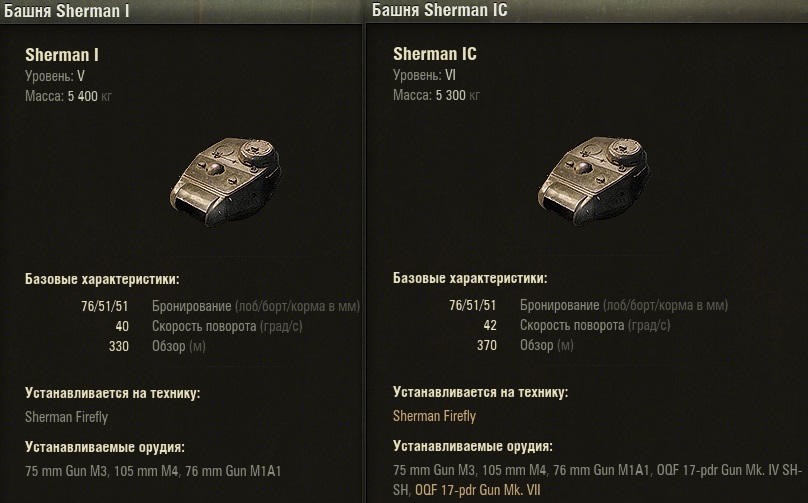This screenshot has height=503, width=808.
Task: Click Sherman I compatible guns list text
Action: point(154,470)
